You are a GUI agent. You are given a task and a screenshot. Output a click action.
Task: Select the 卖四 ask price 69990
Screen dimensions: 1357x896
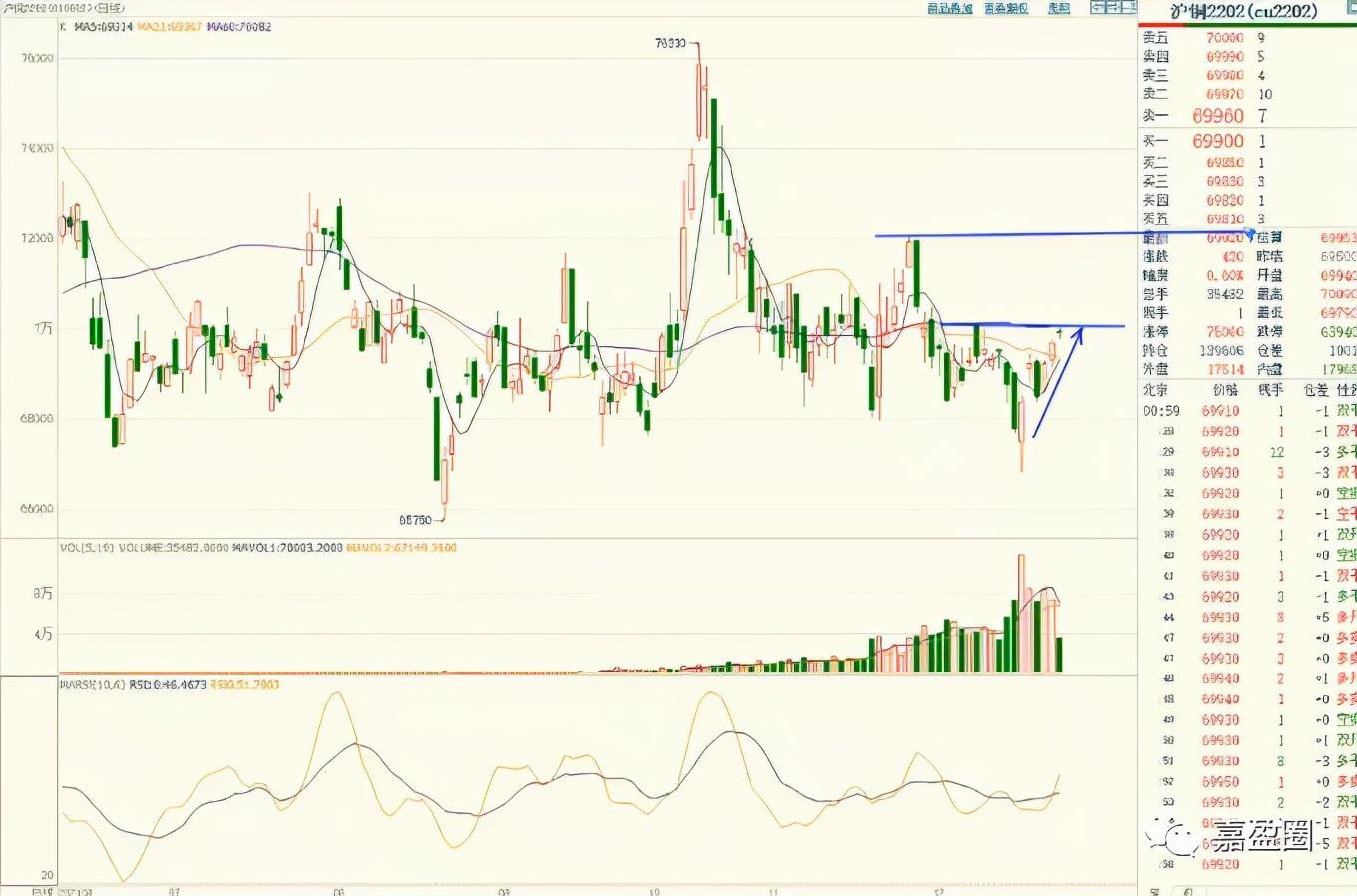pyautogui.click(x=1224, y=56)
